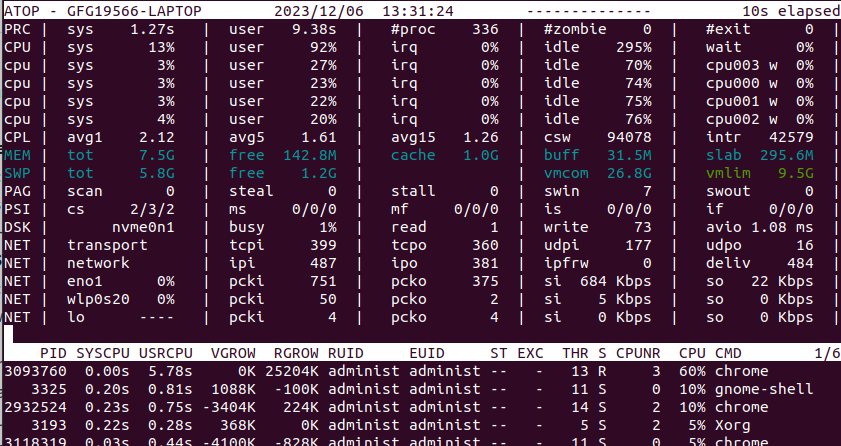841x446 pixels.
Task: Click the wlp0s20 interface name
Action: (98, 299)
